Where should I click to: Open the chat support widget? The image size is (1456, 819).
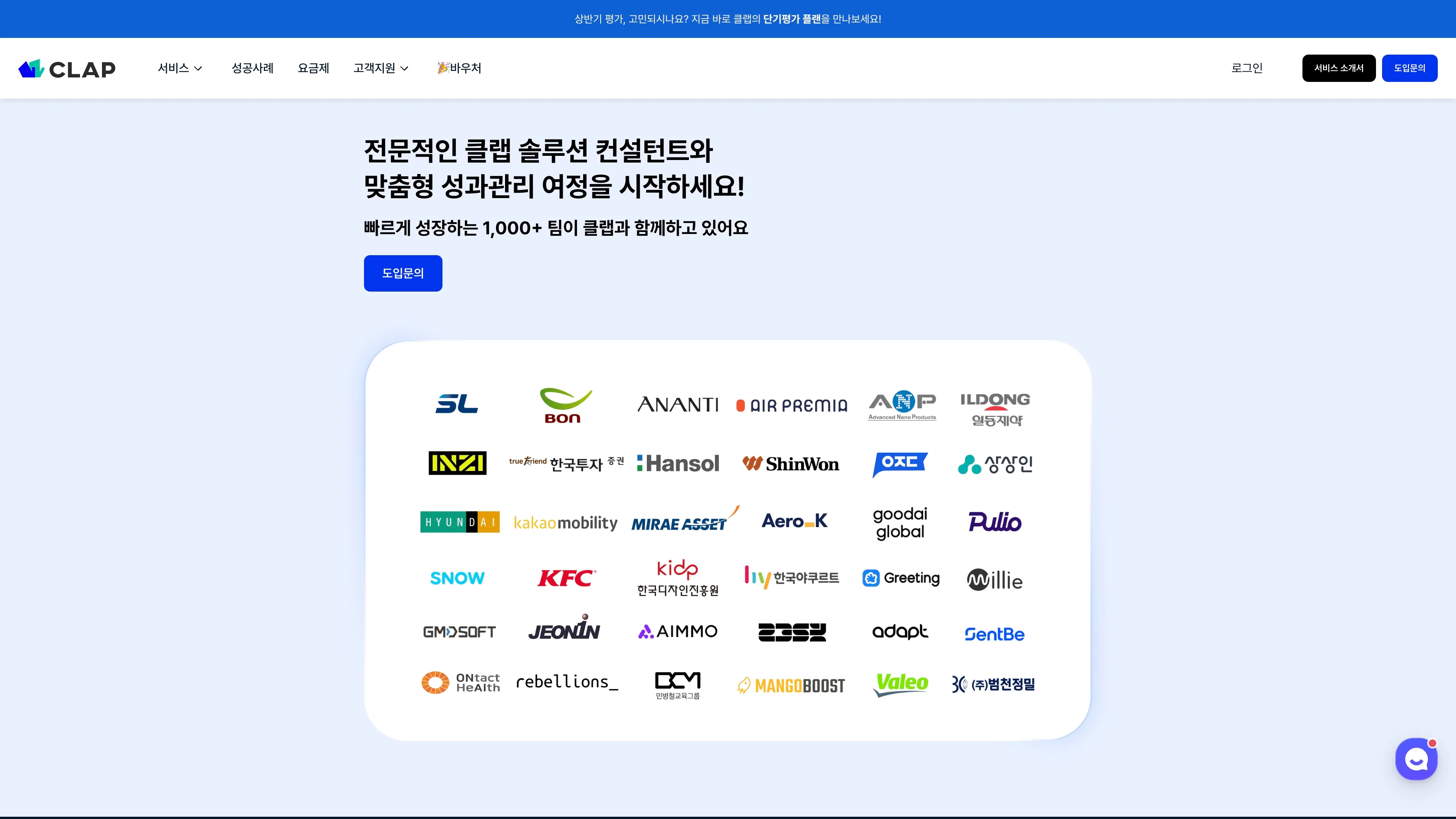[1416, 759]
